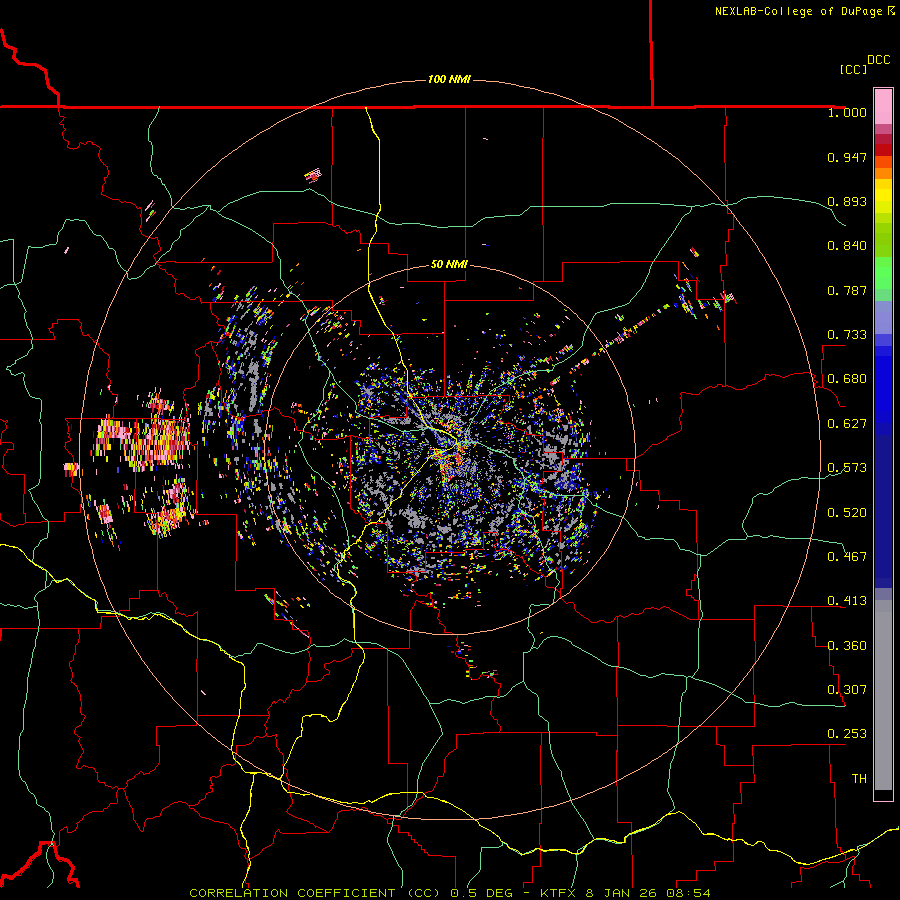Click the 0.733 scale value
This screenshot has height=900, width=900.
click(847, 335)
